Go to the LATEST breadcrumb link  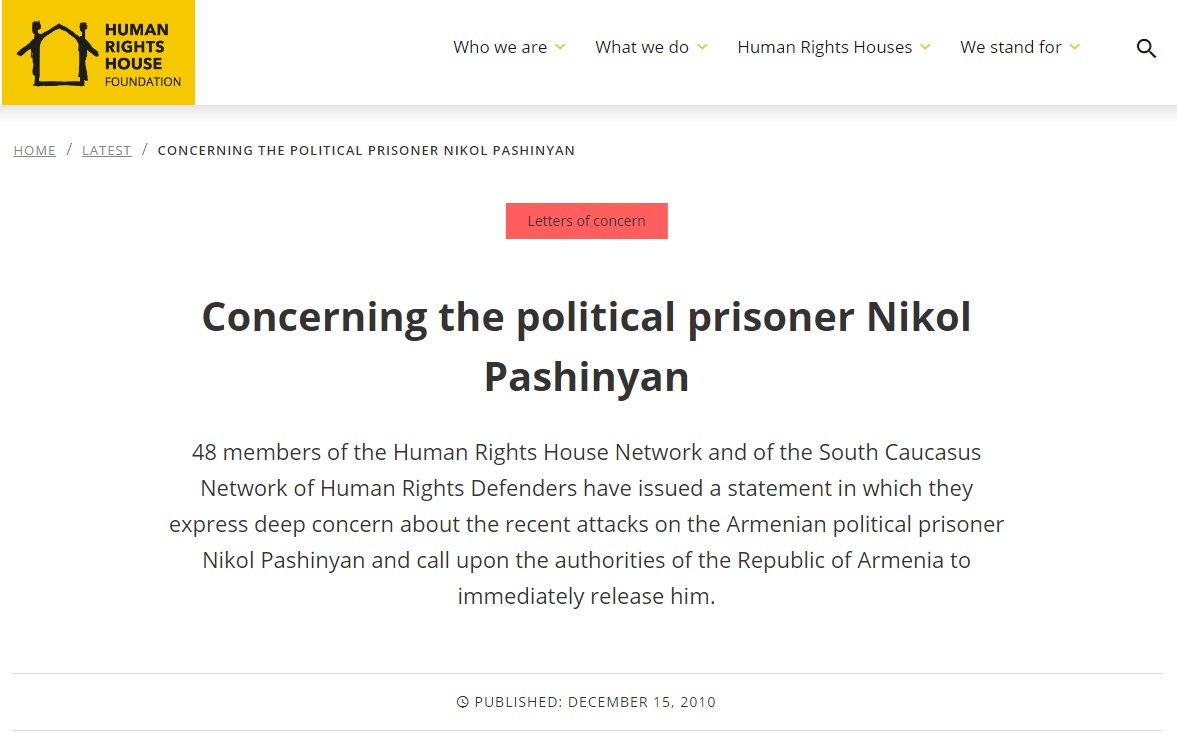click(107, 150)
